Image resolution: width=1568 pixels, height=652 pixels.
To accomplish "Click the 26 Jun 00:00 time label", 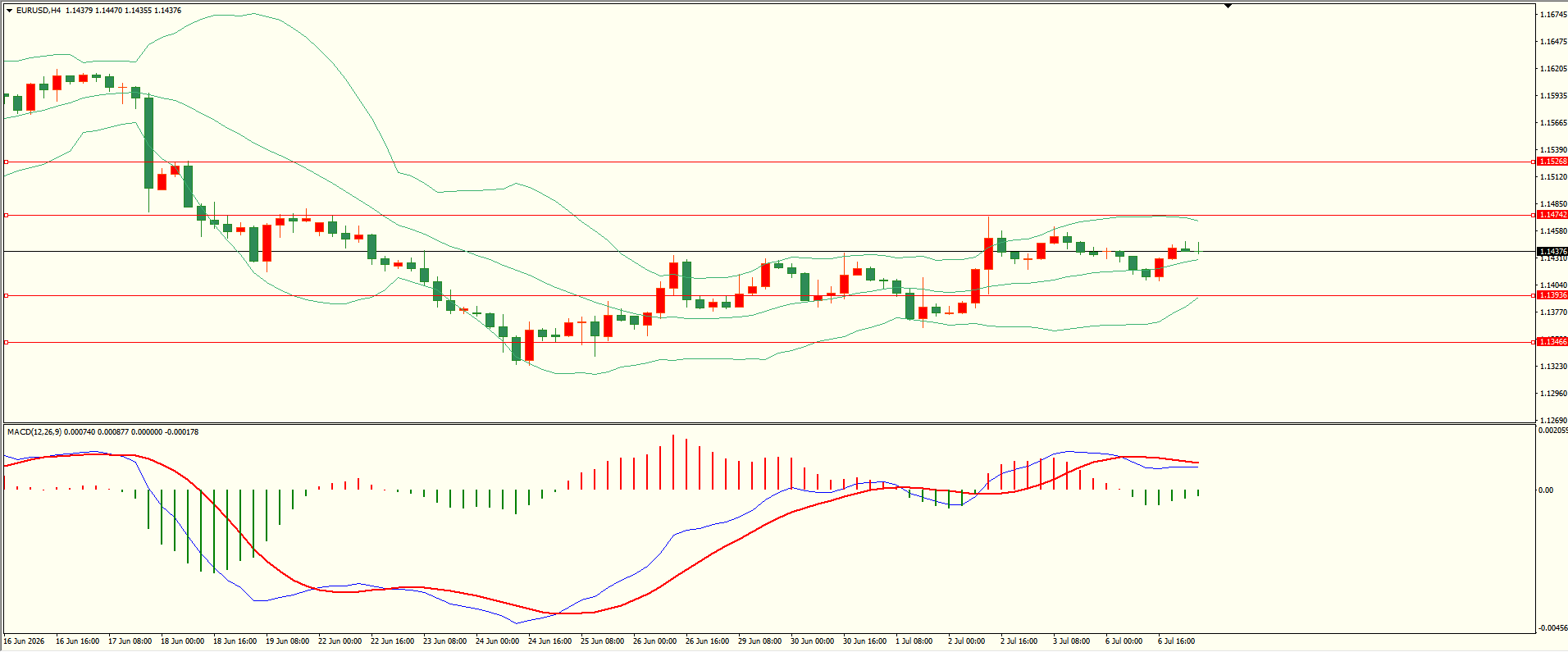I will [x=655, y=641].
